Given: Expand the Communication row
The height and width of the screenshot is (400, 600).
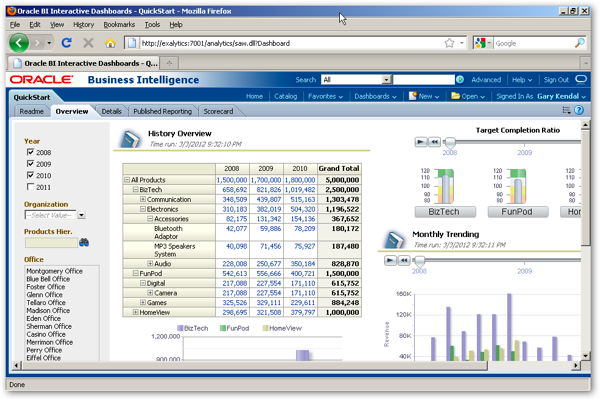Looking at the screenshot, I should pos(143,199).
